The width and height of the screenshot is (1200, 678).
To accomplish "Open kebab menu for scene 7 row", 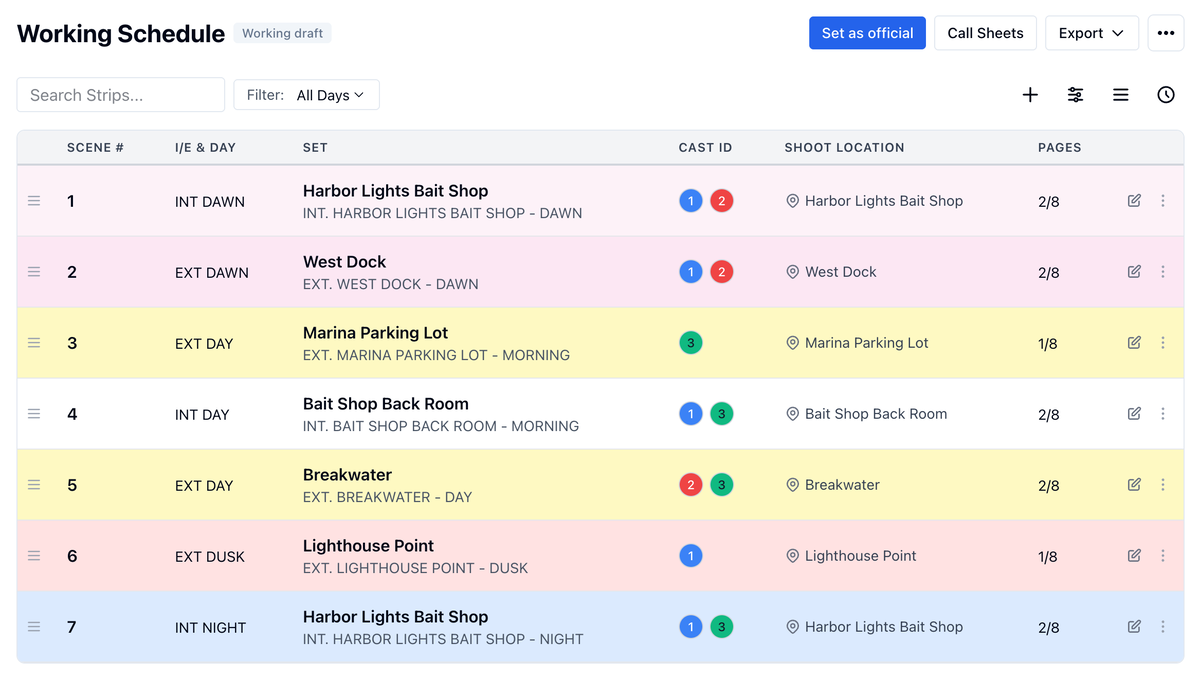I will [1163, 627].
